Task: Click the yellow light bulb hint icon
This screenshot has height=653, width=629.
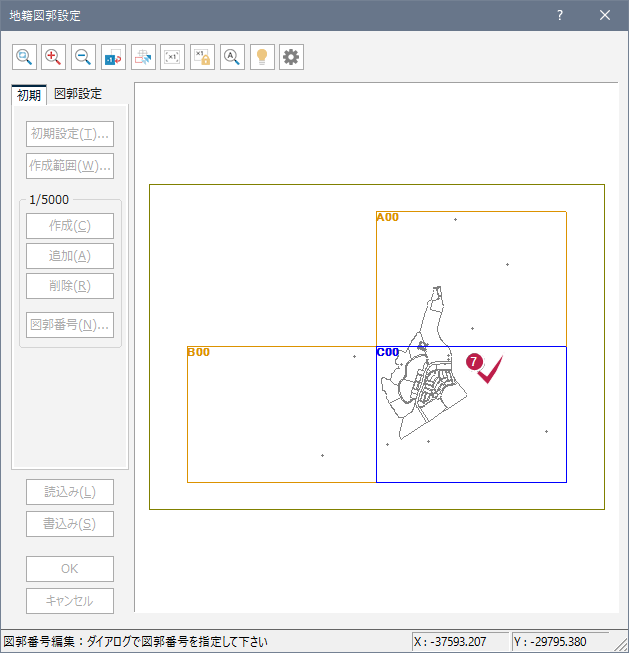Action: point(262,57)
